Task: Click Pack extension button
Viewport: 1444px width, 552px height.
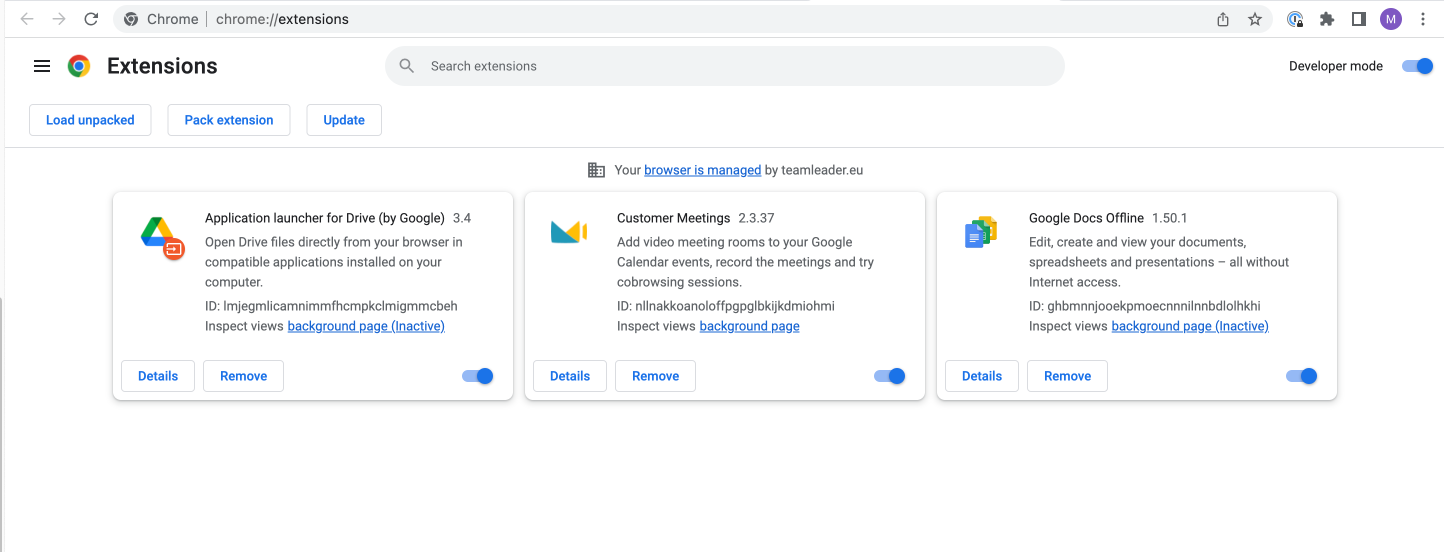Action: (x=229, y=120)
